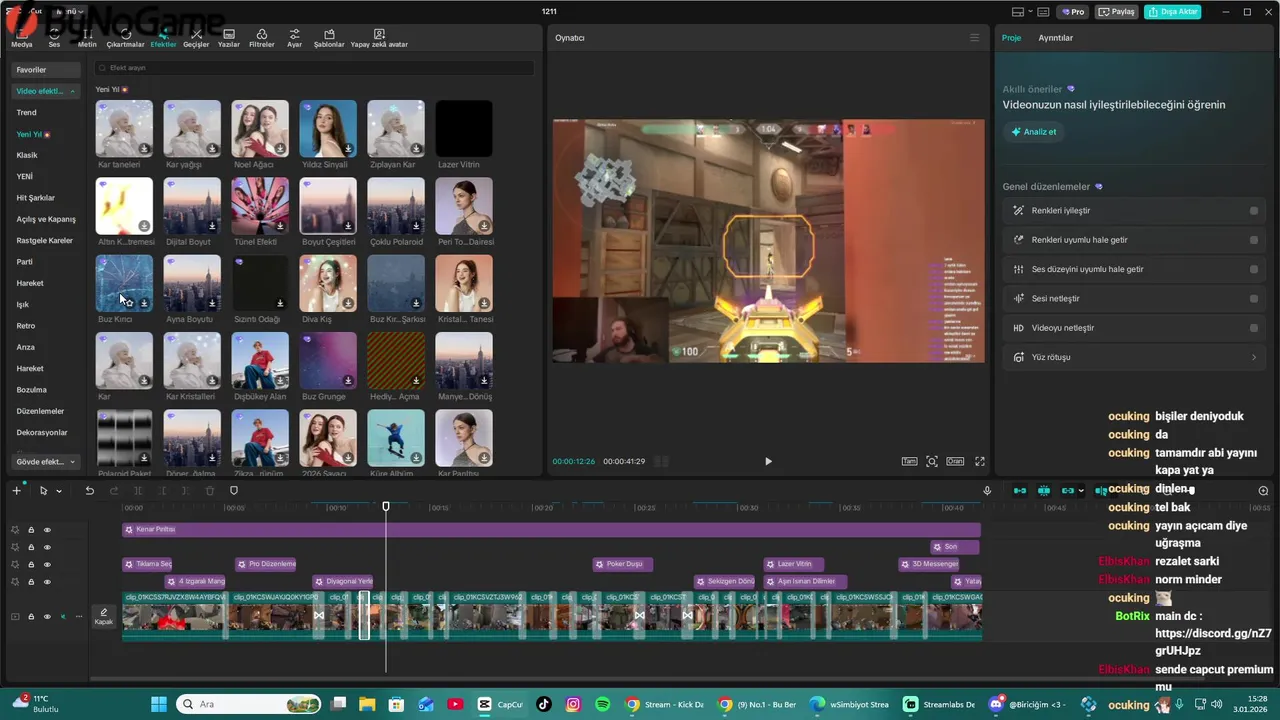The image size is (1280, 720).
Task: Enable Ses düzeyini uyumlu hale getir
Action: (x=1254, y=269)
